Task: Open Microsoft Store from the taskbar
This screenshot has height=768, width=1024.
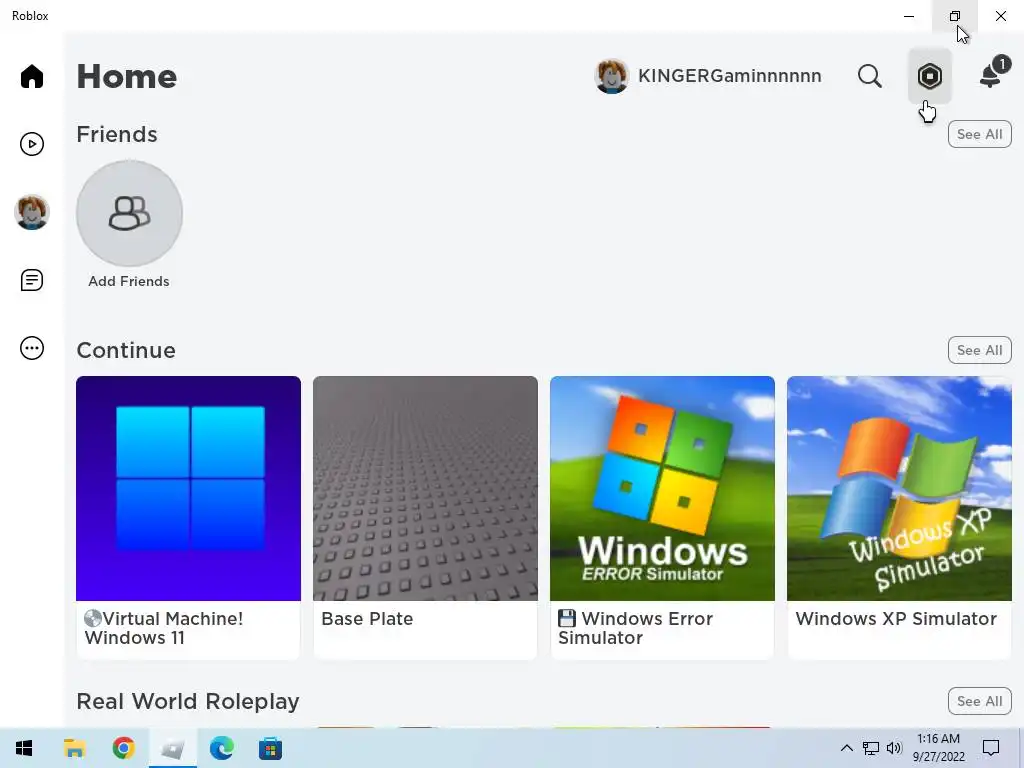Action: [270, 748]
